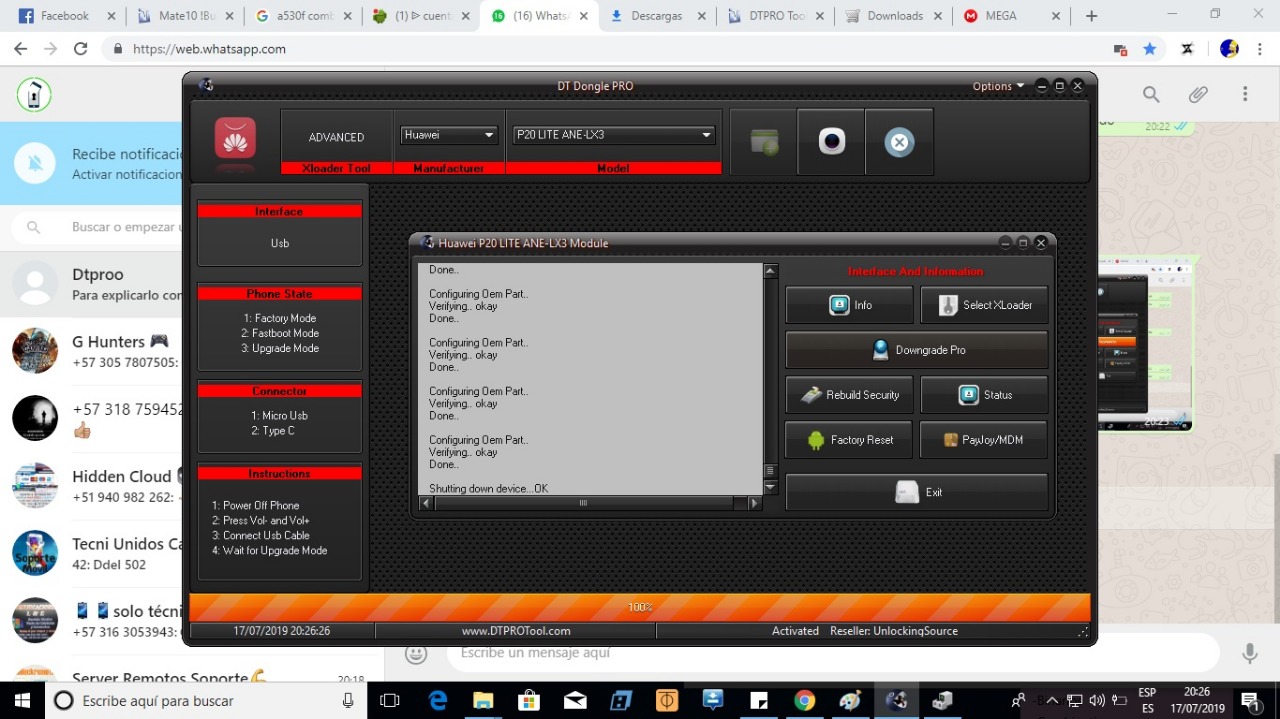Click the log vertical scrollbar down arrow
This screenshot has width=1280, height=719.
pyautogui.click(x=770, y=487)
